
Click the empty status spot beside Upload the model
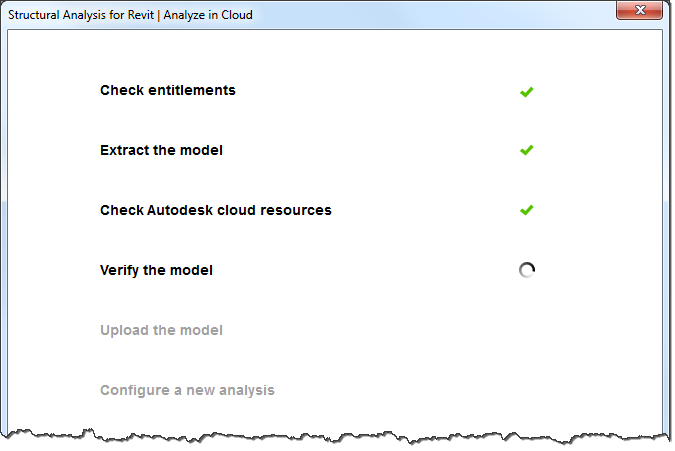(x=527, y=330)
